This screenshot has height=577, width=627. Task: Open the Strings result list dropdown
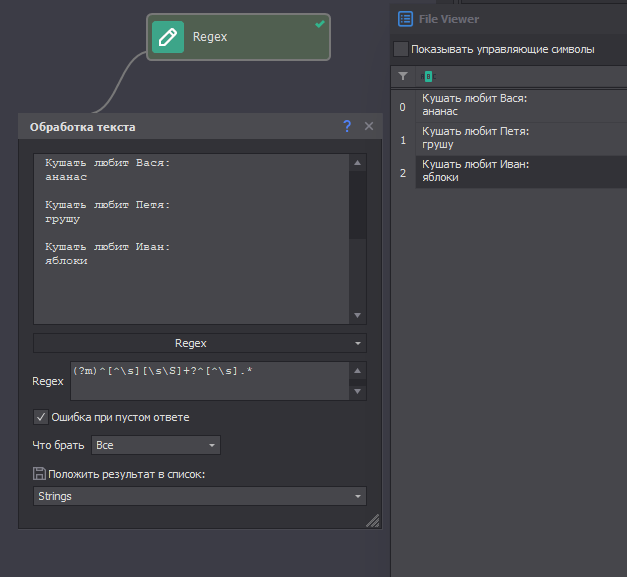coord(200,496)
